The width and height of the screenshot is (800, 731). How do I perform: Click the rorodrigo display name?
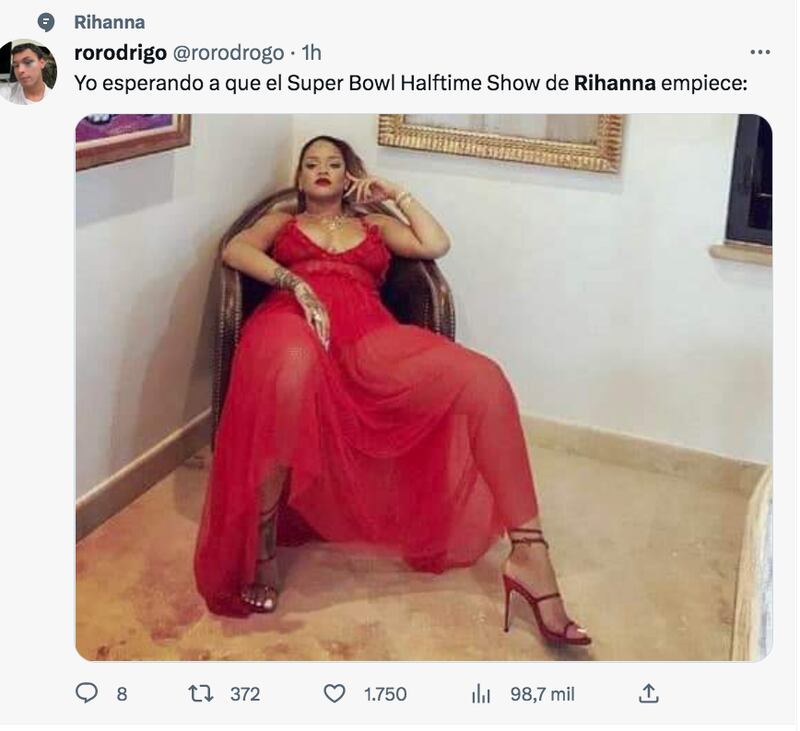(x=120, y=53)
